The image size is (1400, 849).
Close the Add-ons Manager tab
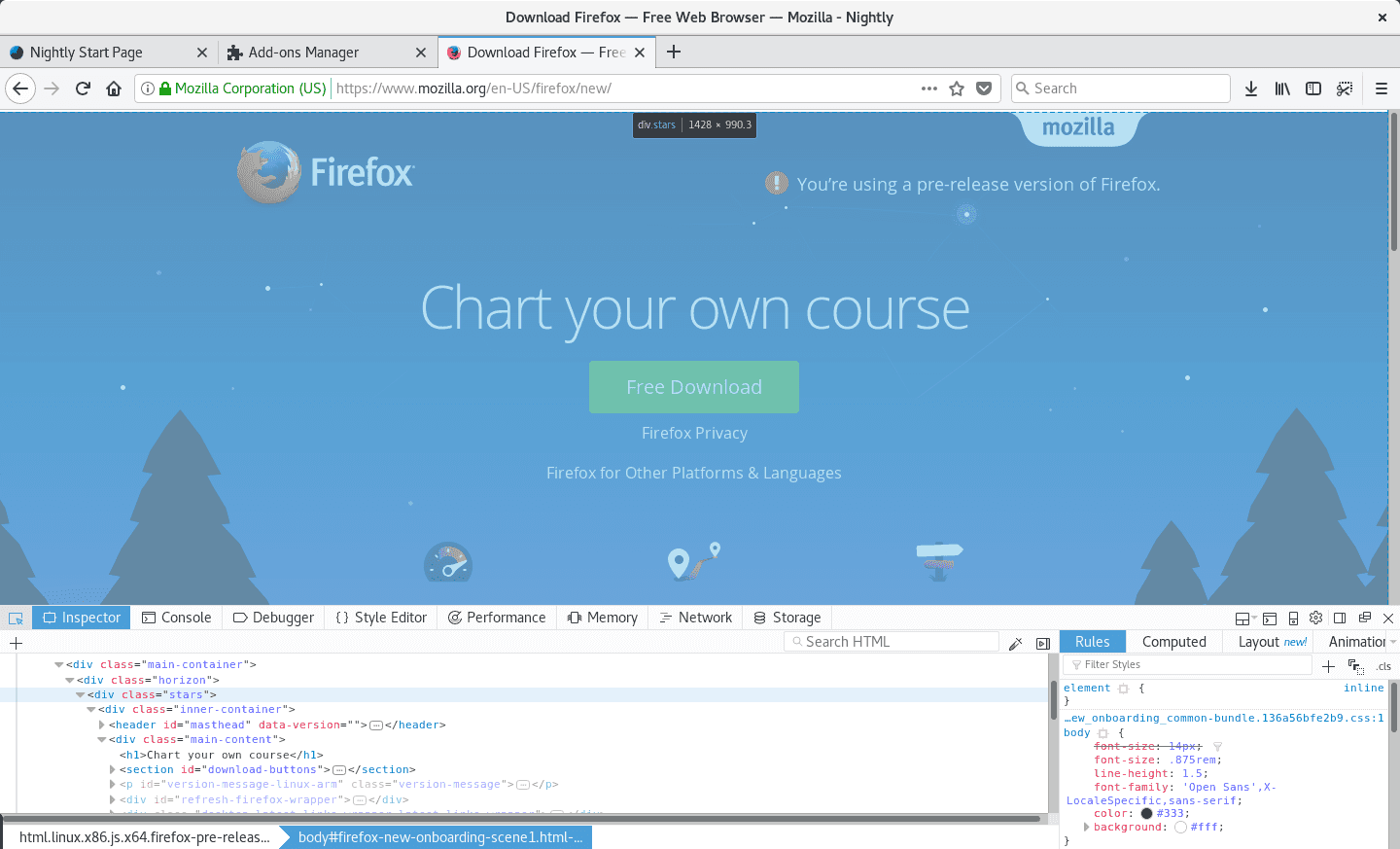tap(421, 53)
